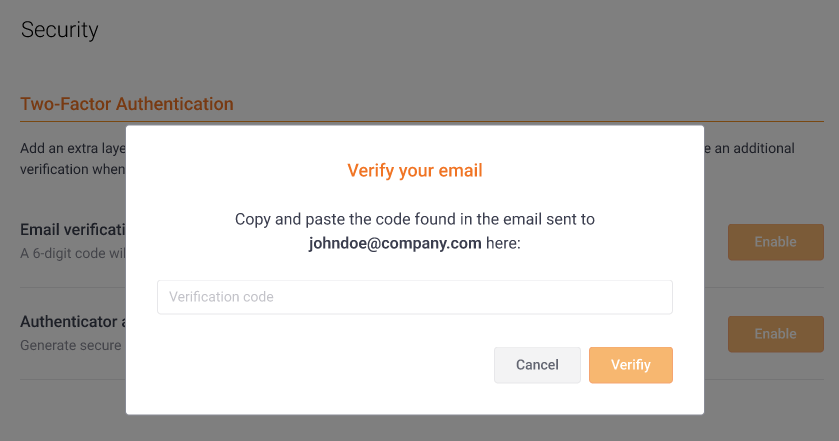Click the "Generate secure" description text
This screenshot has width=839, height=441.
tap(72, 345)
